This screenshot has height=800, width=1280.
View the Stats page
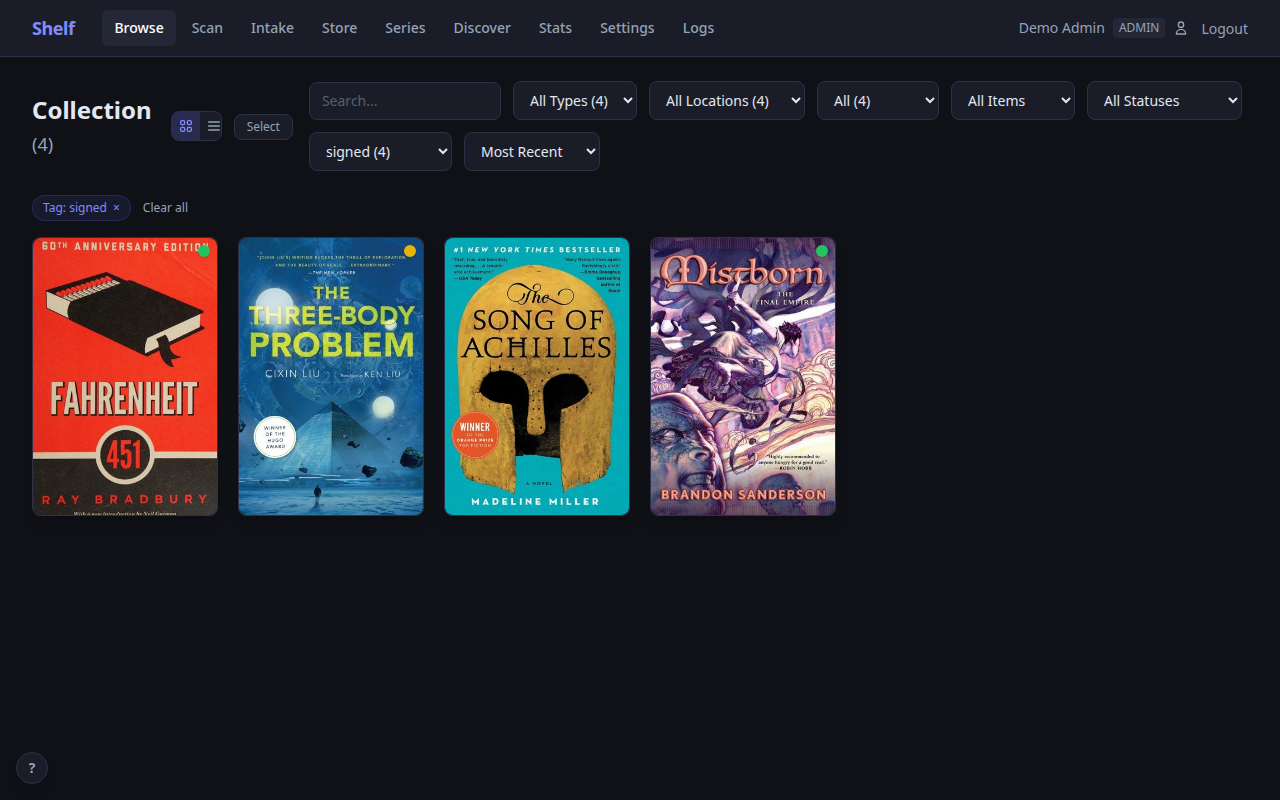tap(555, 28)
